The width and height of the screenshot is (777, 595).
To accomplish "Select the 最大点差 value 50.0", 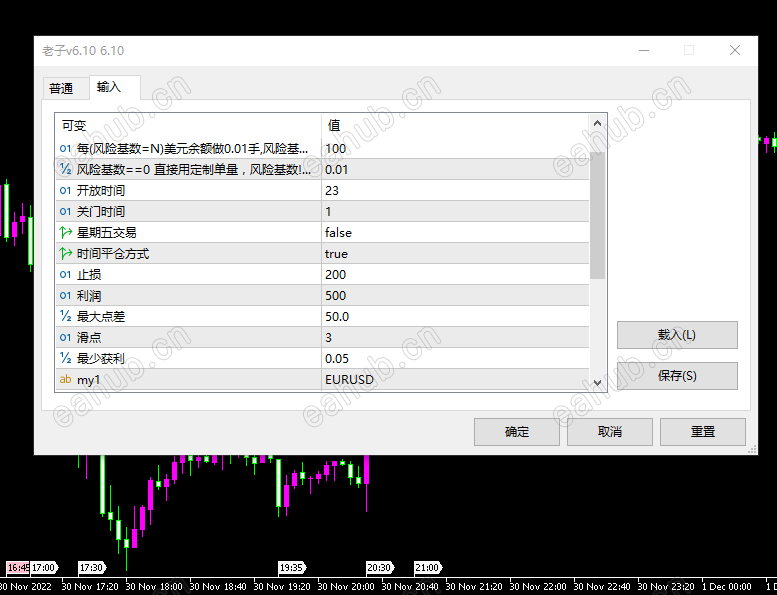I will click(x=337, y=317).
